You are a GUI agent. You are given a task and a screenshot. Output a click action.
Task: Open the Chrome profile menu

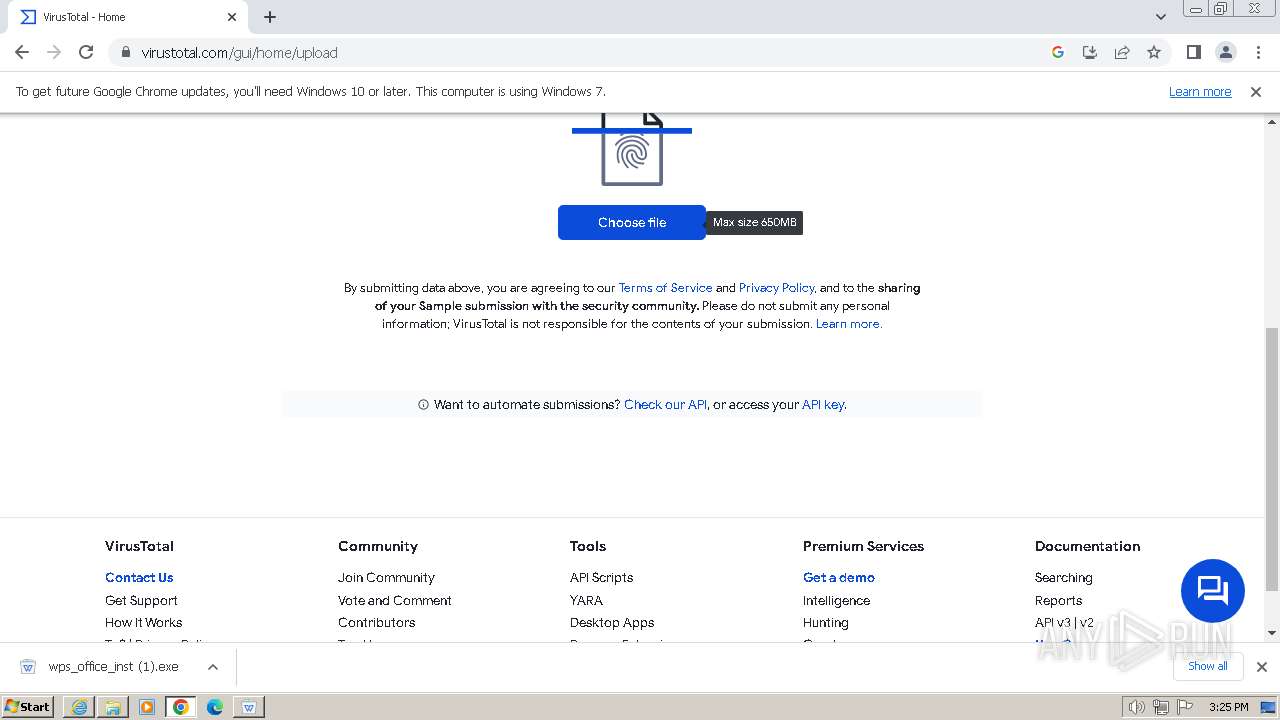[1225, 52]
